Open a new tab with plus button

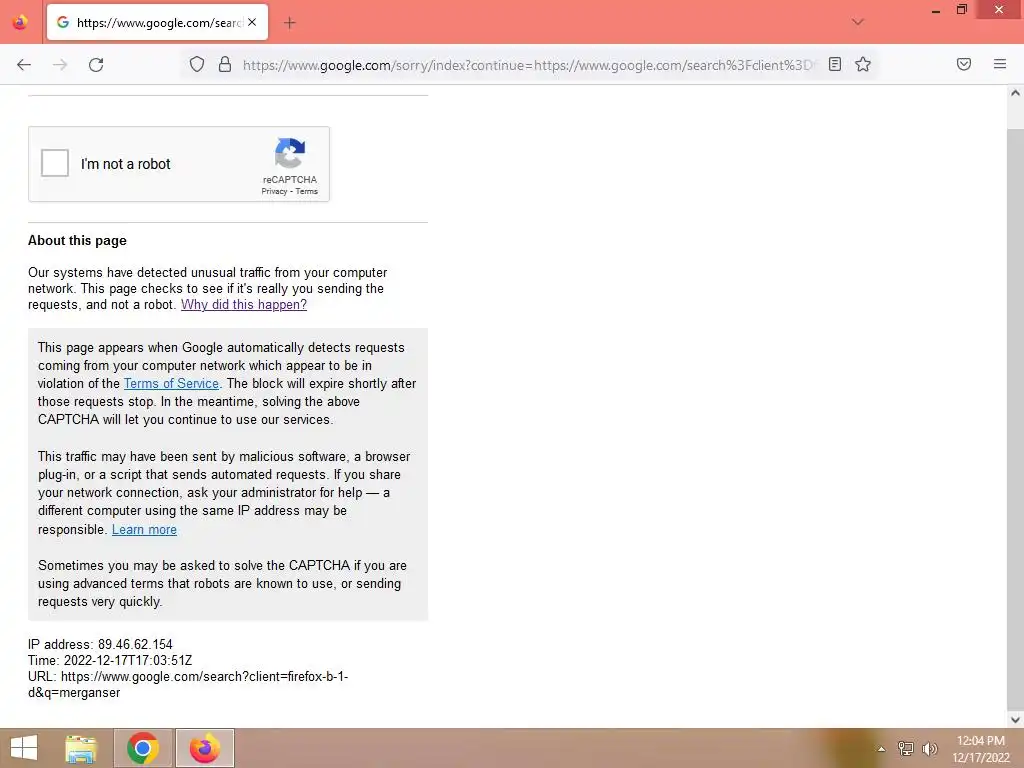pos(289,23)
